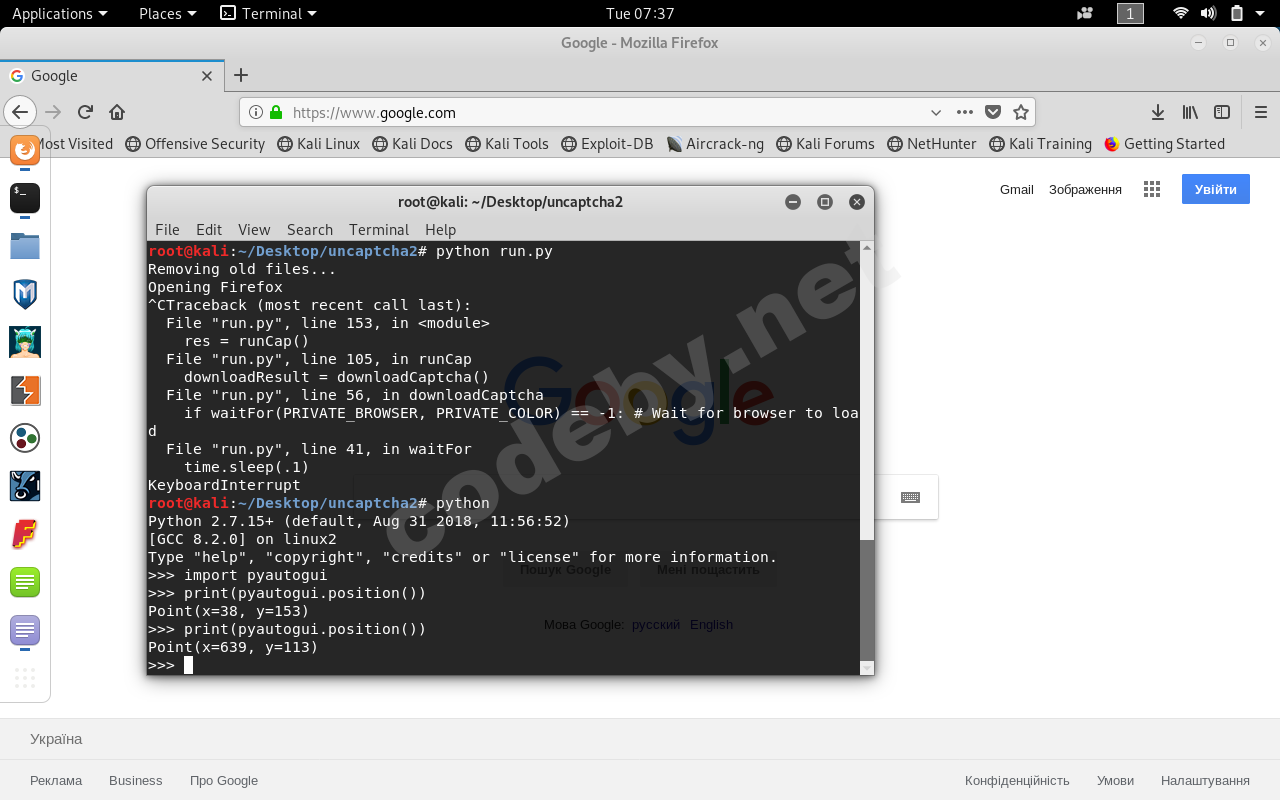Open the address bar history dropdown arrow

coord(936,112)
